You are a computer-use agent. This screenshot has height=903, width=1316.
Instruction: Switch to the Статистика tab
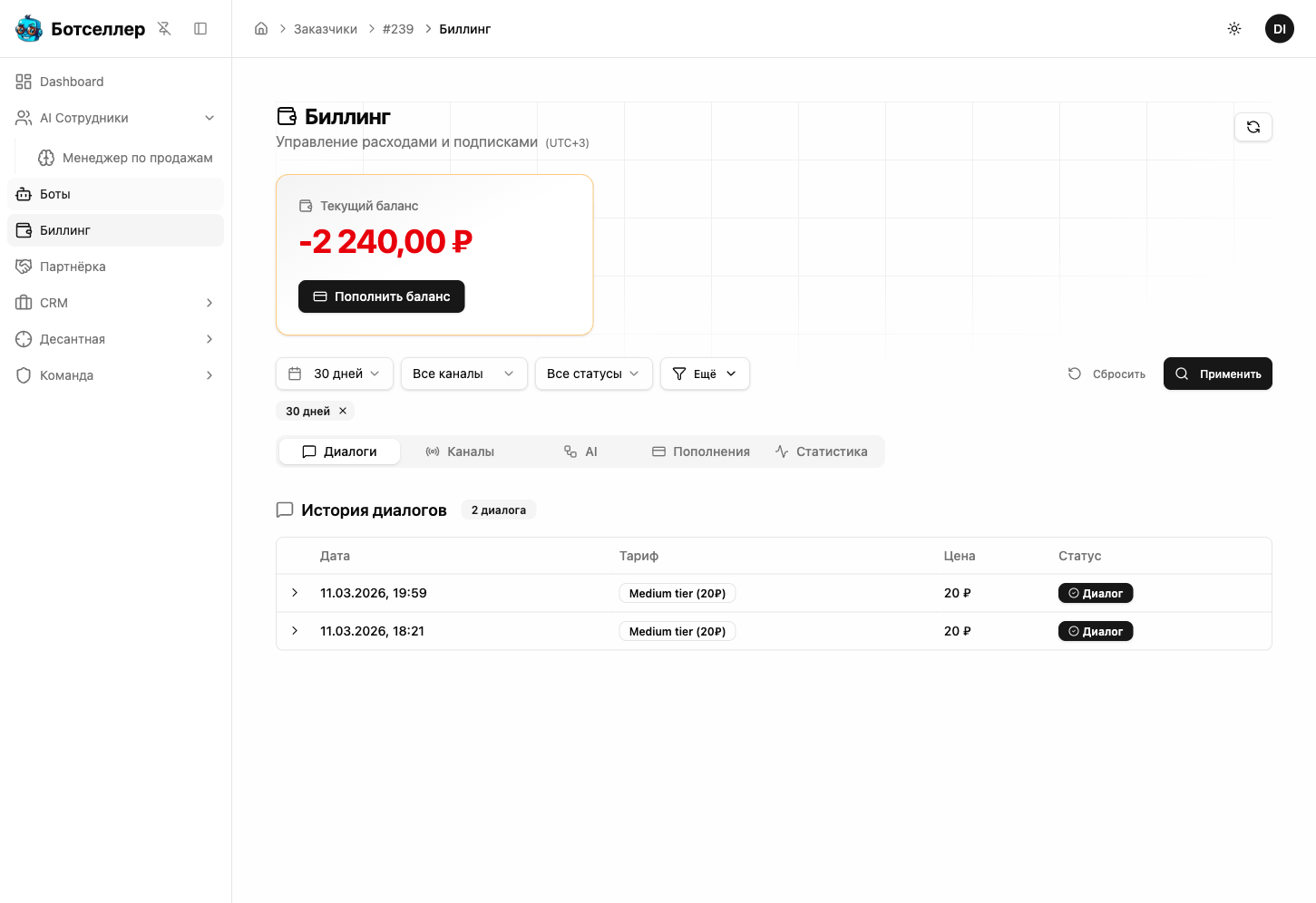point(822,451)
